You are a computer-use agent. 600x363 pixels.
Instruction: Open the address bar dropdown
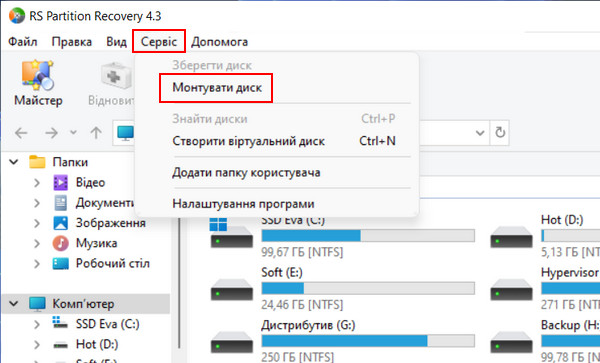pos(480,133)
